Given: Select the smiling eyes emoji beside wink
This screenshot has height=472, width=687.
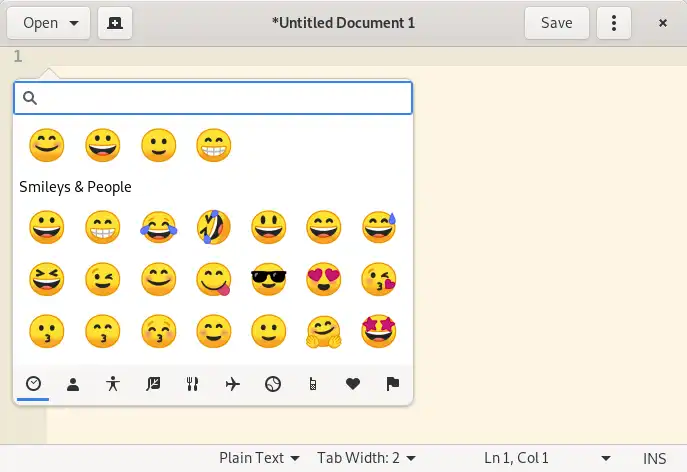Looking at the screenshot, I should pyautogui.click(x=159, y=279).
